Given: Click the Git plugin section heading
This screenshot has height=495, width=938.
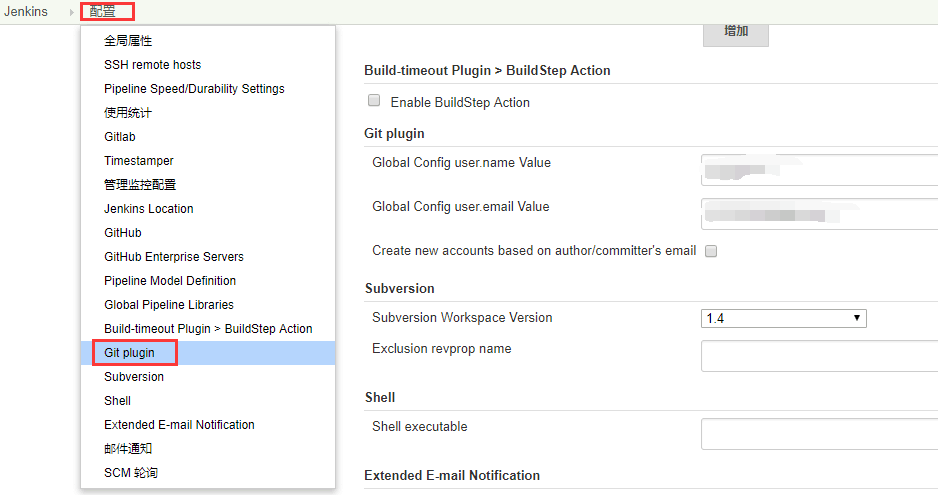Looking at the screenshot, I should 394,133.
